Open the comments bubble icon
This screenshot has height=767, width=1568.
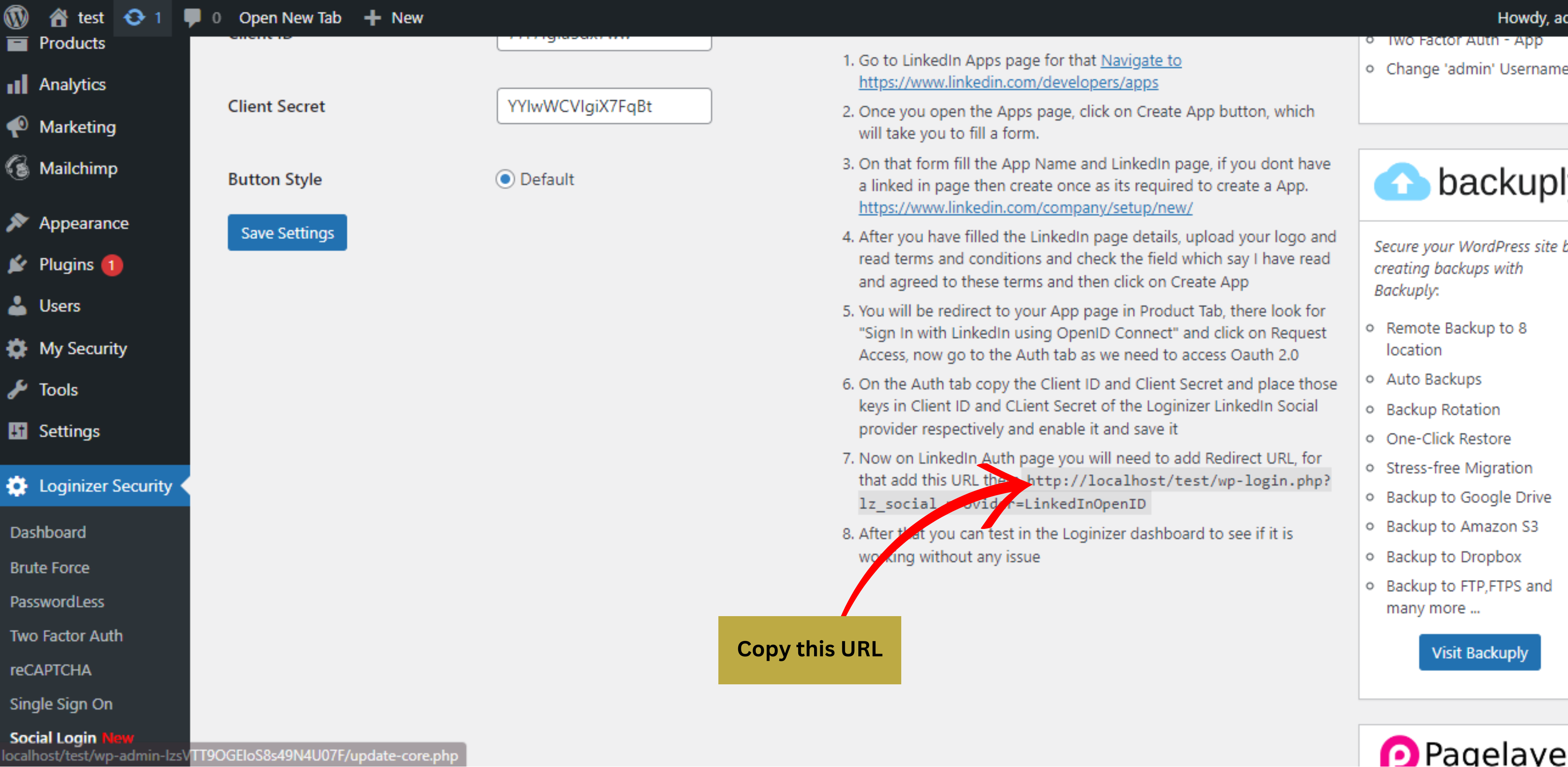coord(192,18)
